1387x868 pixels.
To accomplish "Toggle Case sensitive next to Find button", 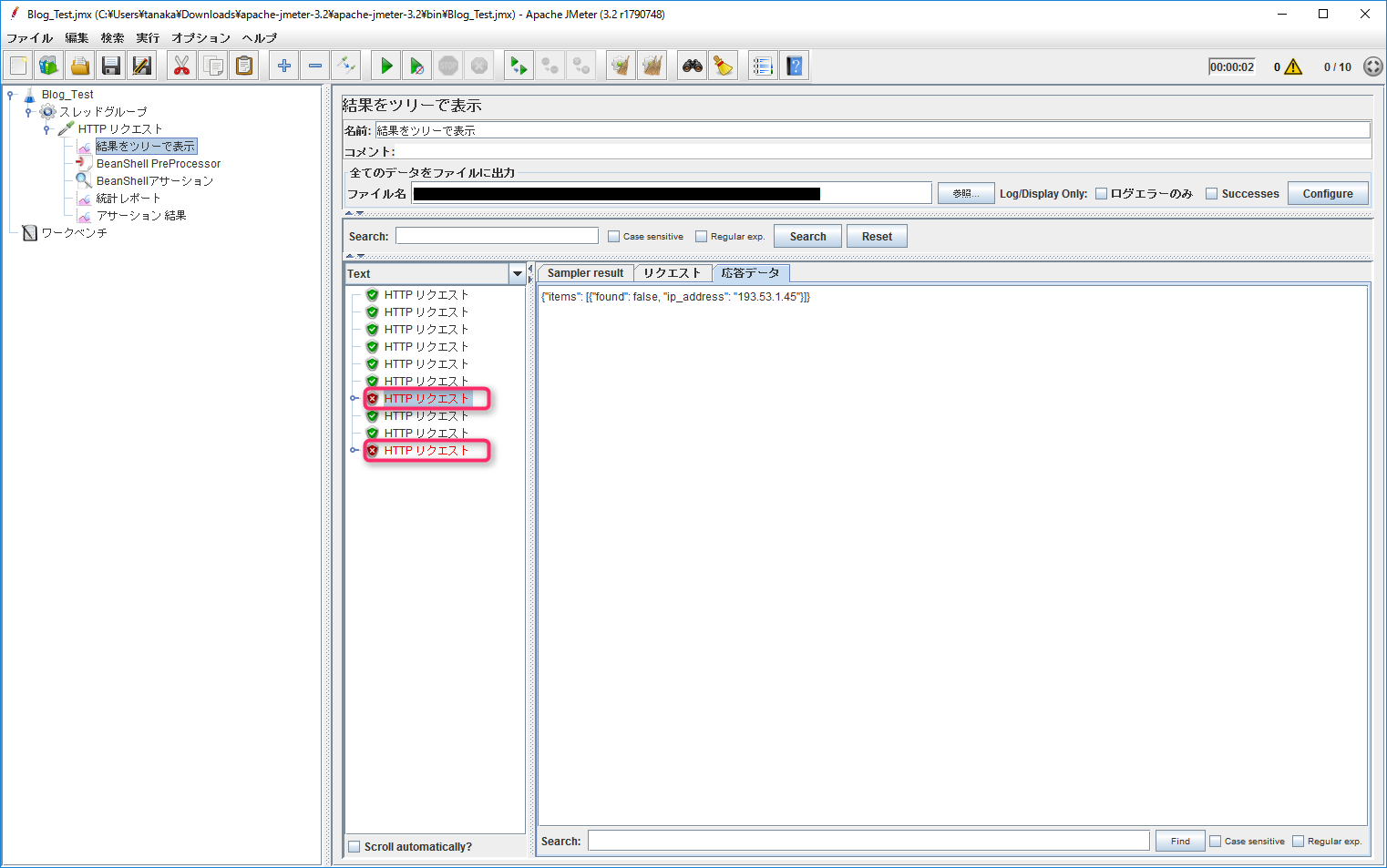I will point(1215,841).
